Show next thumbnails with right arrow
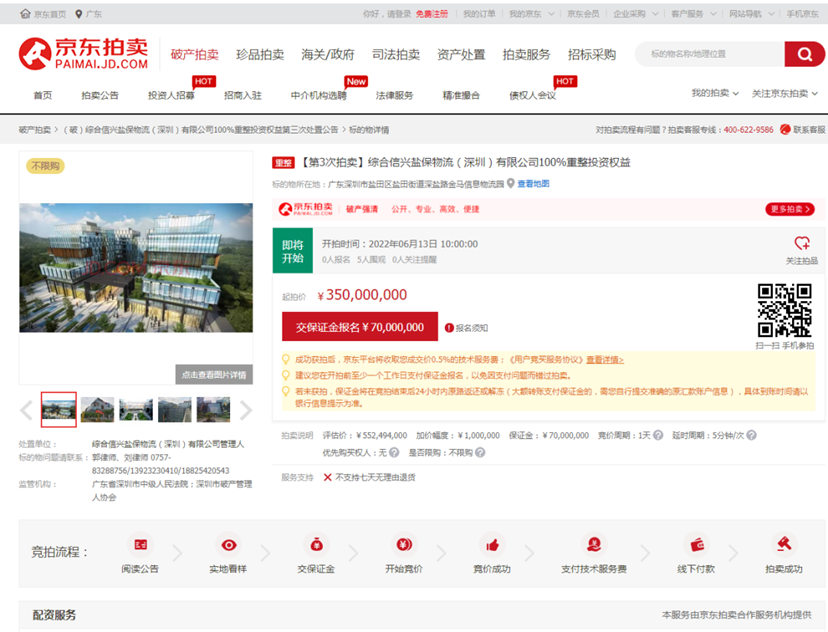This screenshot has height=632, width=828. pos(246,410)
